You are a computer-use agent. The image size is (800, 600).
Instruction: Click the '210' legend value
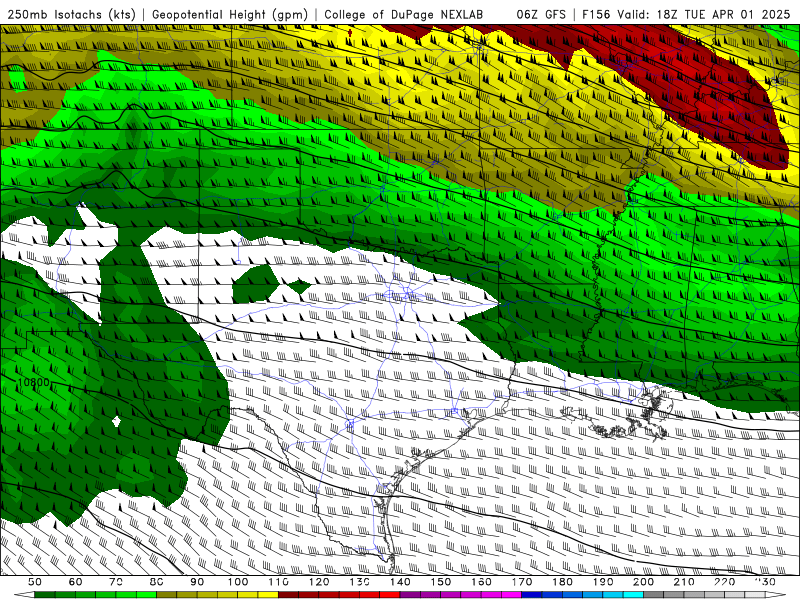(684, 582)
